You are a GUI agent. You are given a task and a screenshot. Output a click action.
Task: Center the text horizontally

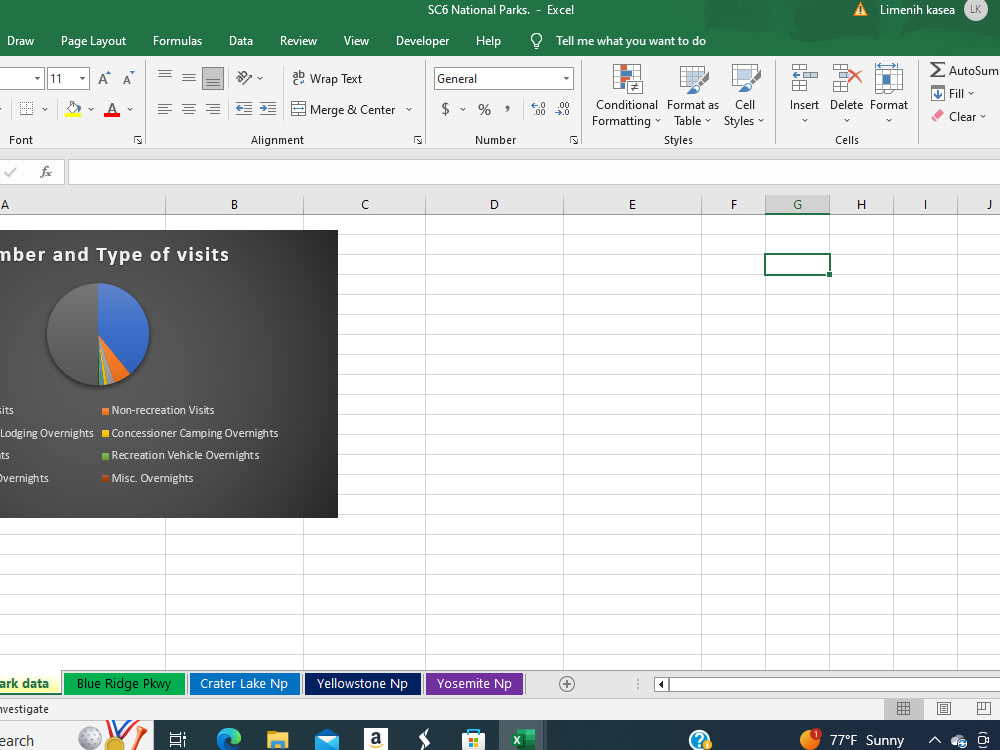pos(189,109)
